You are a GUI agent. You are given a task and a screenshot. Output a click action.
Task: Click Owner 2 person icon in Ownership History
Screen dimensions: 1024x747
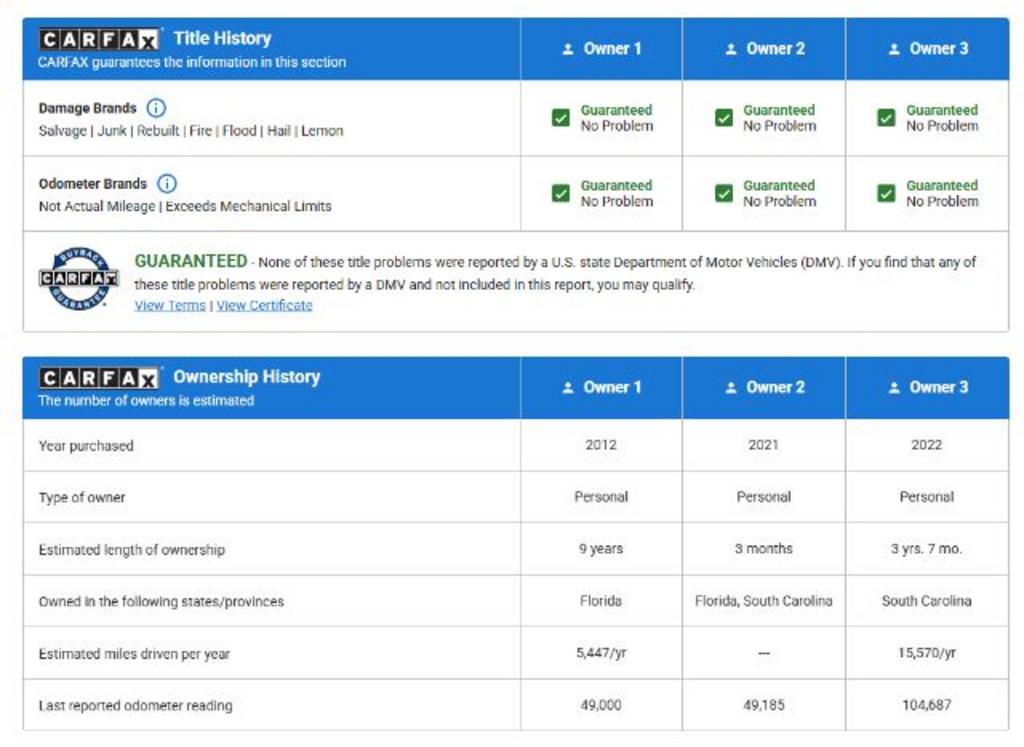click(x=731, y=387)
